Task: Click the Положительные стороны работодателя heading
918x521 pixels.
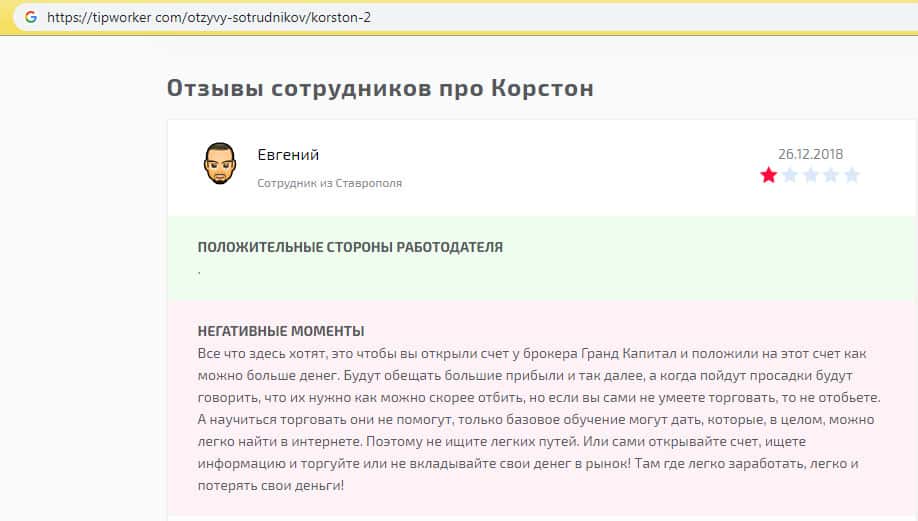Action: click(x=350, y=247)
